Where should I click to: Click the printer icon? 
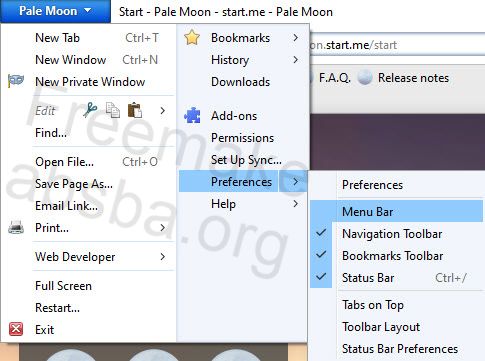tap(16, 228)
